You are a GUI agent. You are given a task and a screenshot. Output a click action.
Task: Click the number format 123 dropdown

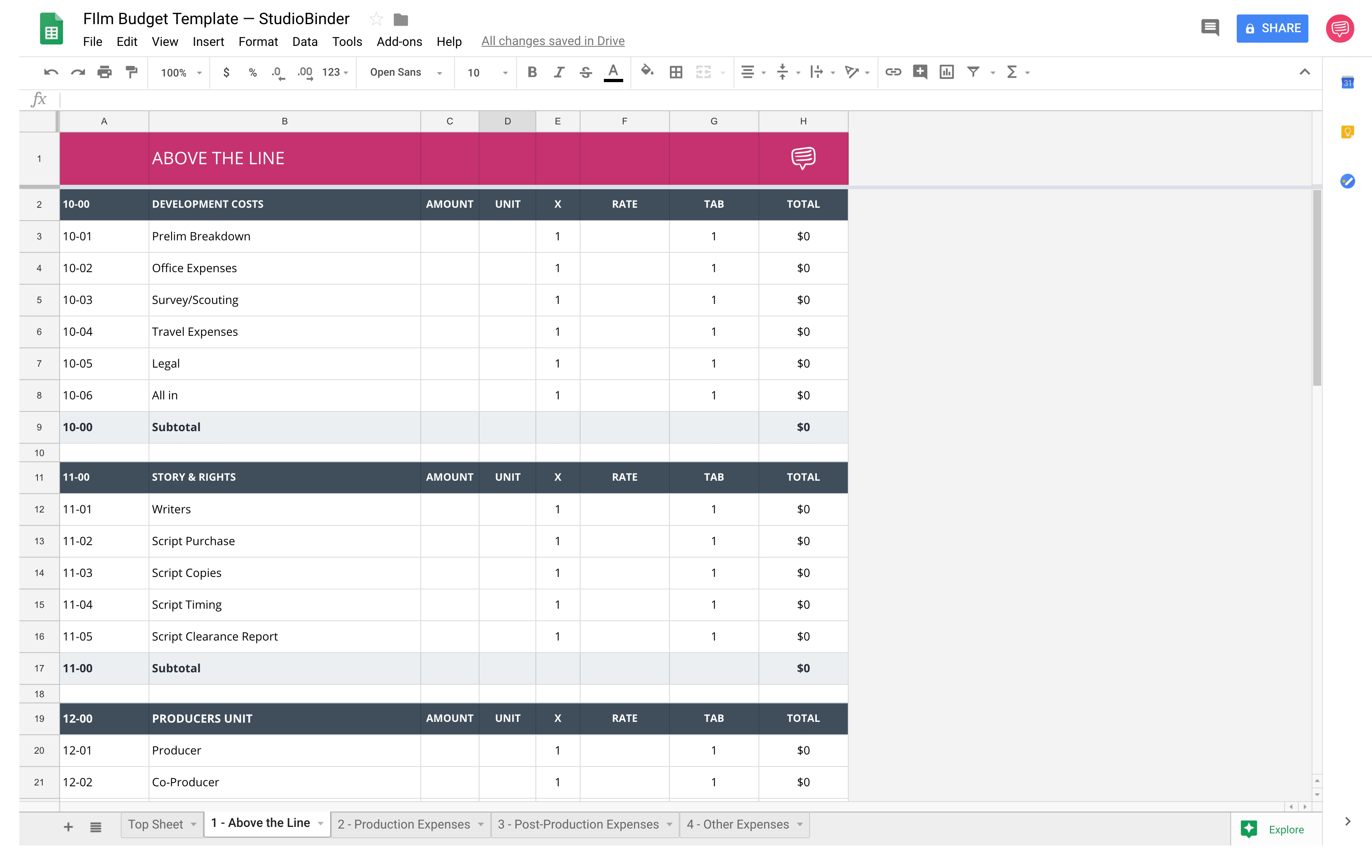[335, 71]
